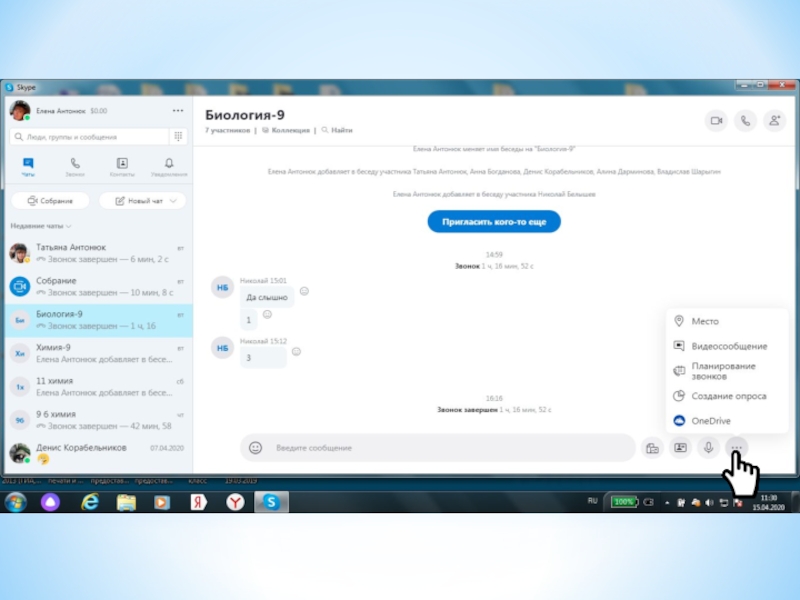Switch to the Звонки tab
Image resolution: width=800 pixels, height=600 pixels.
coord(75,167)
